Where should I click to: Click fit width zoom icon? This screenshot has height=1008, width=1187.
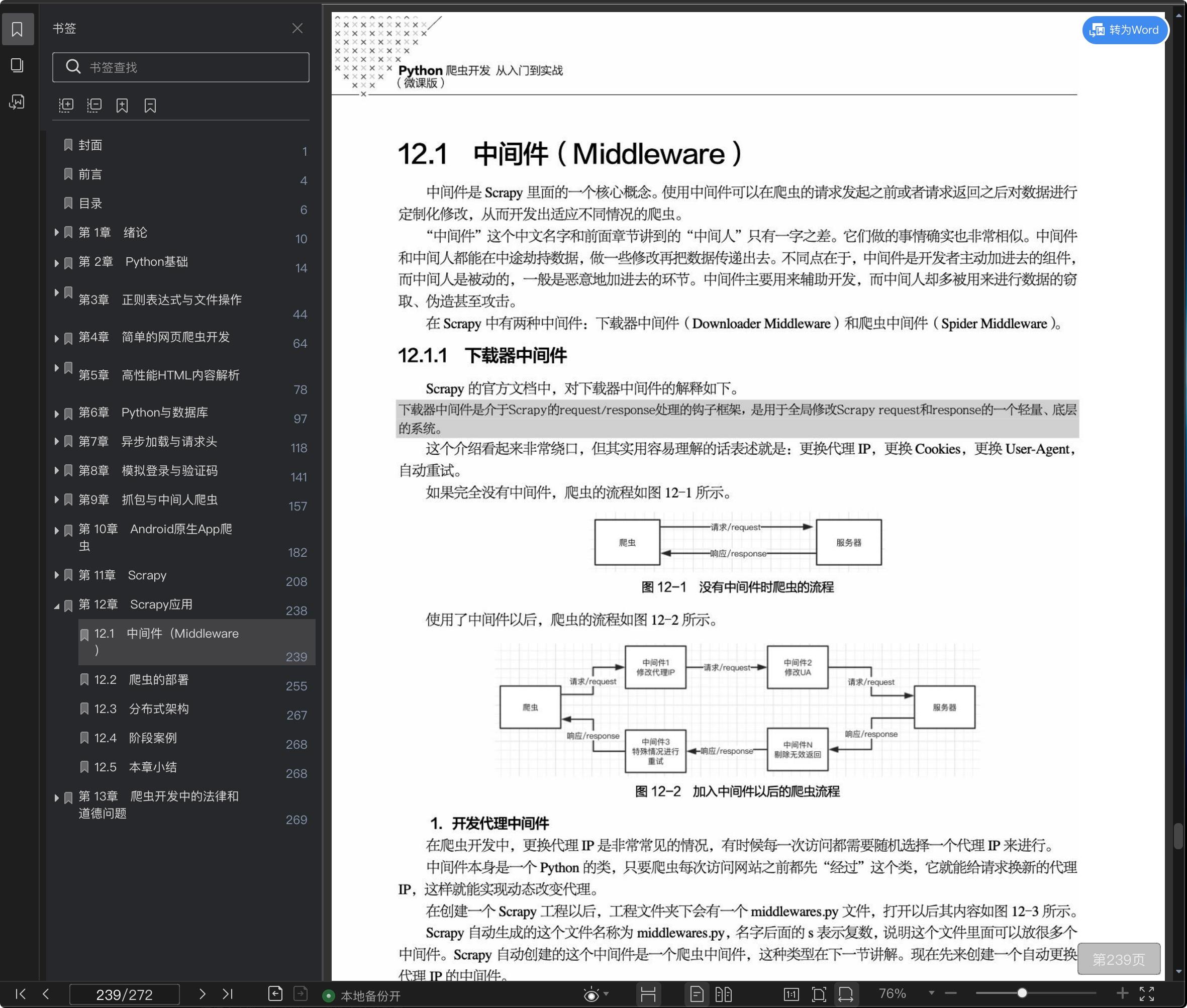[x=846, y=995]
